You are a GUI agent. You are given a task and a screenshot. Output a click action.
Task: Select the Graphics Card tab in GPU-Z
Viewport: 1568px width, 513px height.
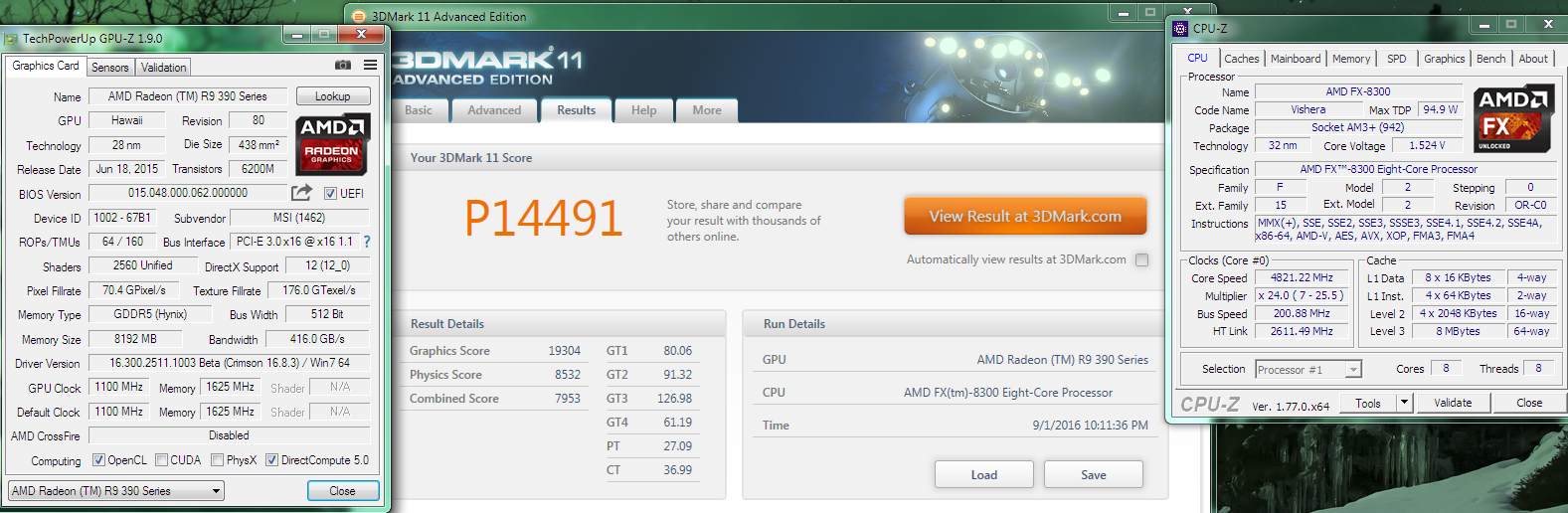[x=46, y=66]
